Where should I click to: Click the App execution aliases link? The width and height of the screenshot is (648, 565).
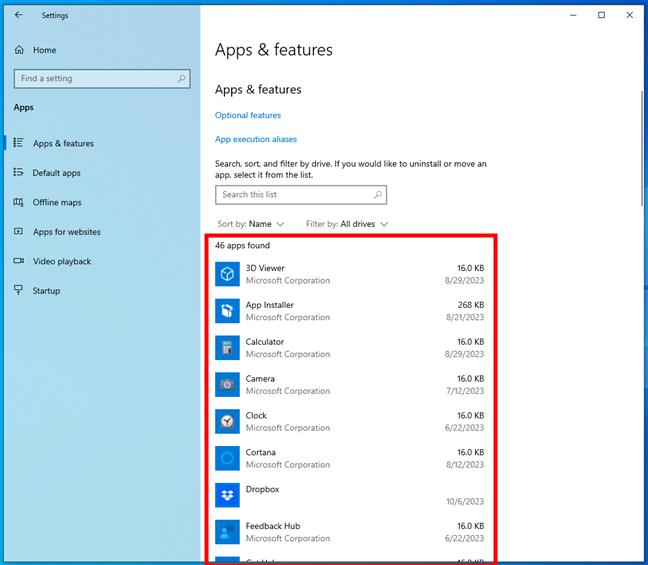click(x=256, y=139)
